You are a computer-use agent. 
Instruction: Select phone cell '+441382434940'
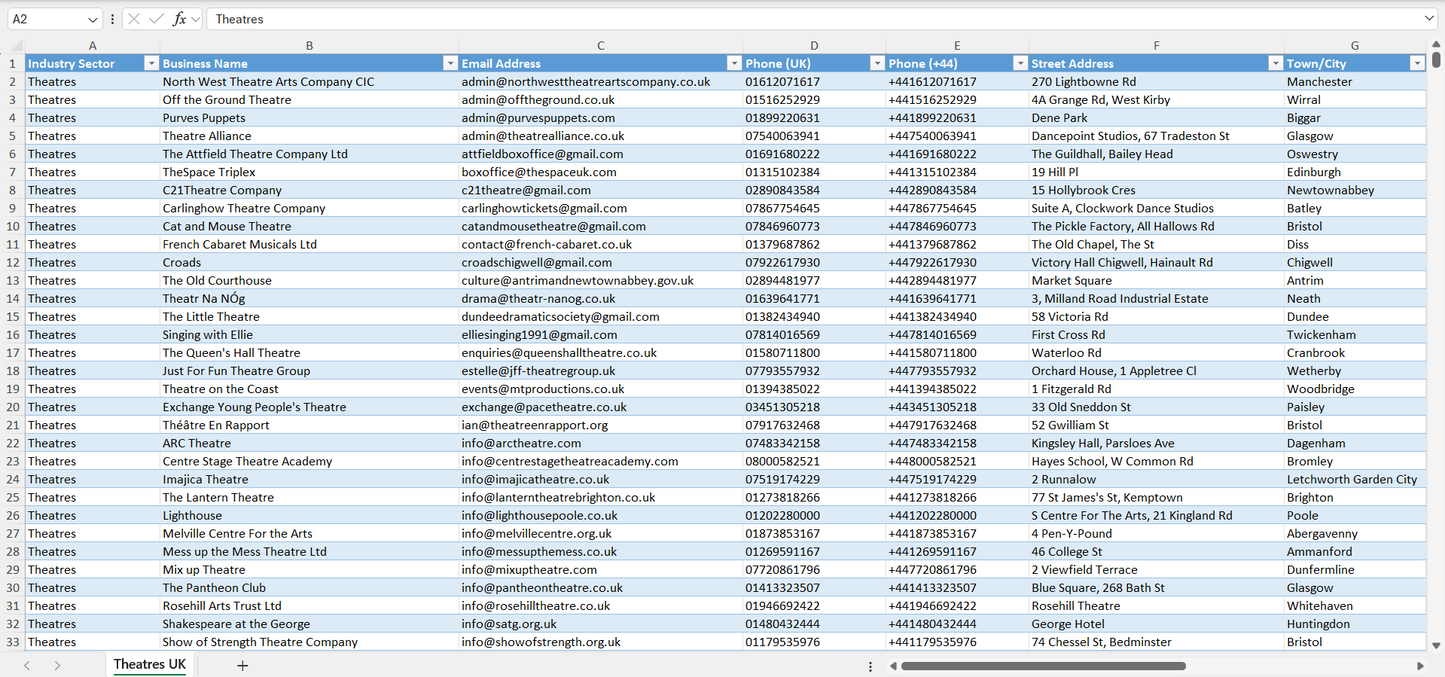pyautogui.click(x=957, y=316)
